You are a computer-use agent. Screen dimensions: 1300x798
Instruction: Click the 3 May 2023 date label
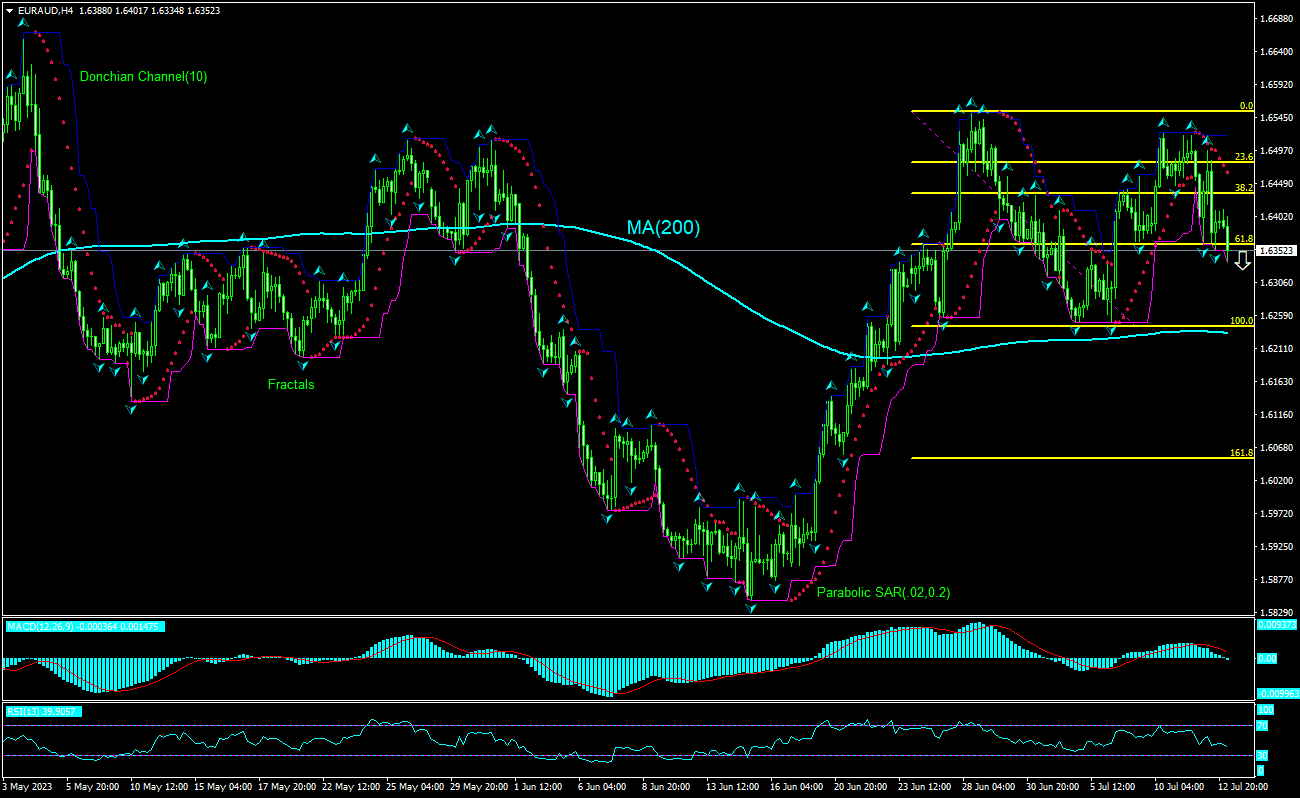pyautogui.click(x=28, y=787)
